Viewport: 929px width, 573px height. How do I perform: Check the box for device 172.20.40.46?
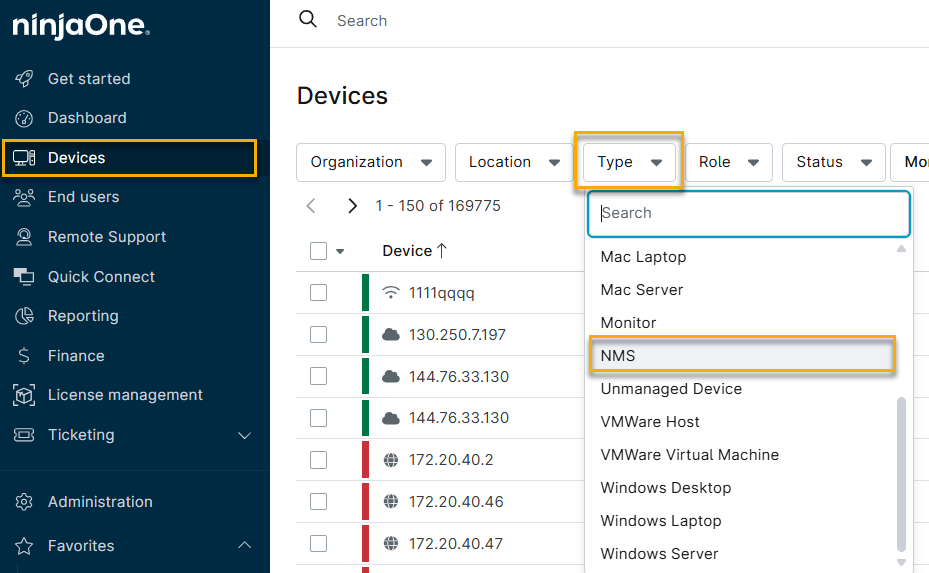tap(318, 501)
